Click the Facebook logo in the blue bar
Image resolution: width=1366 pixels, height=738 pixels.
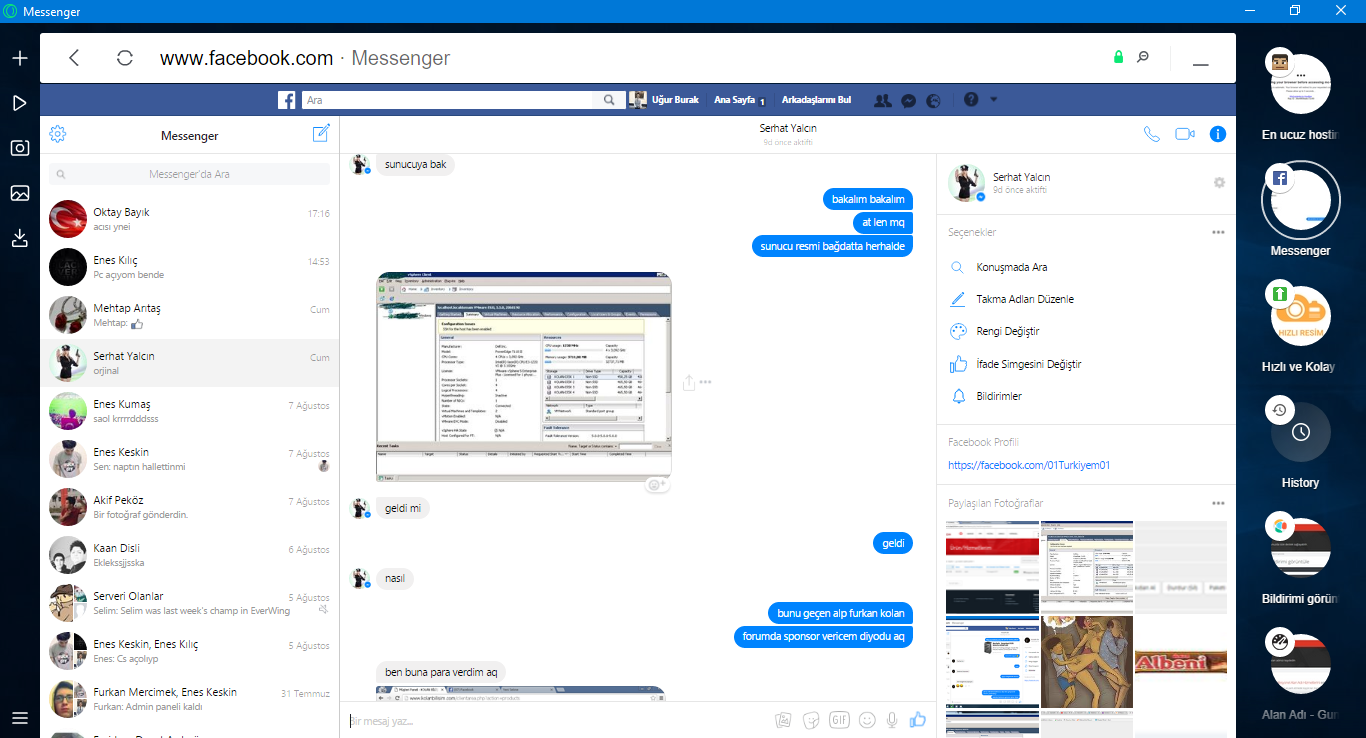coord(287,100)
